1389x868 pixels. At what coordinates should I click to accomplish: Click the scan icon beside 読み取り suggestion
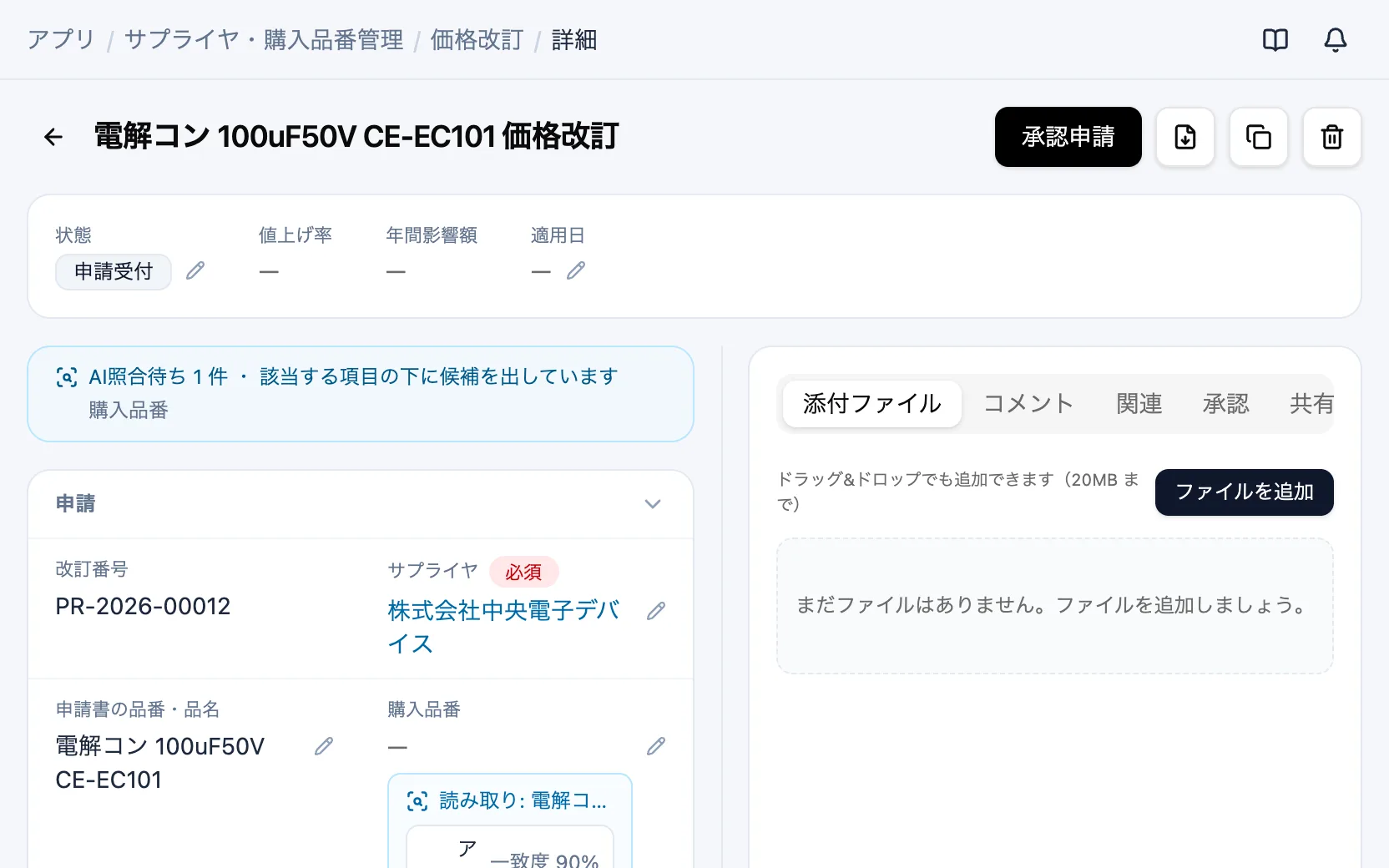pyautogui.click(x=417, y=801)
